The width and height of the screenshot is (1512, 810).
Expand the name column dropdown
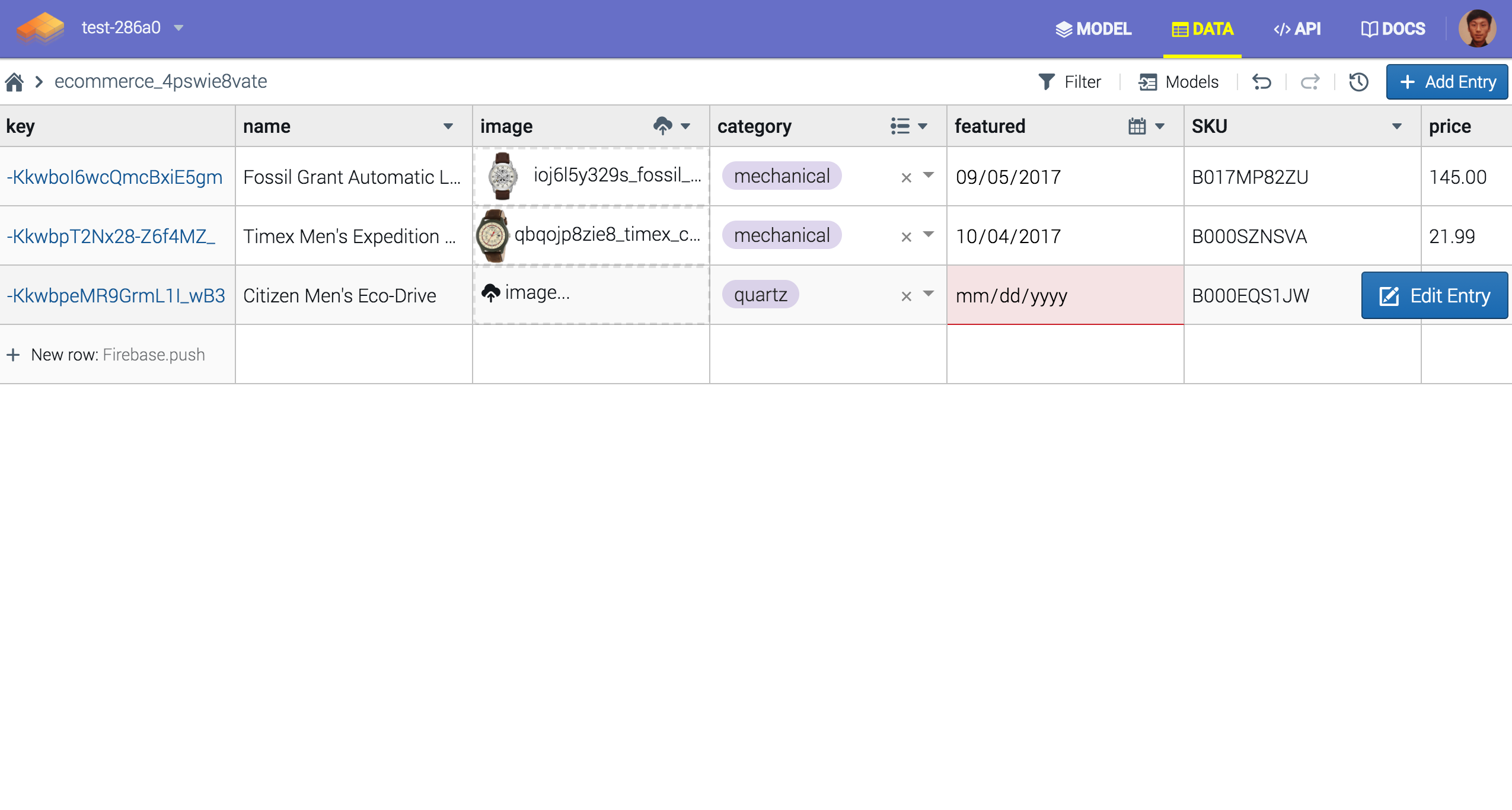coord(449,126)
